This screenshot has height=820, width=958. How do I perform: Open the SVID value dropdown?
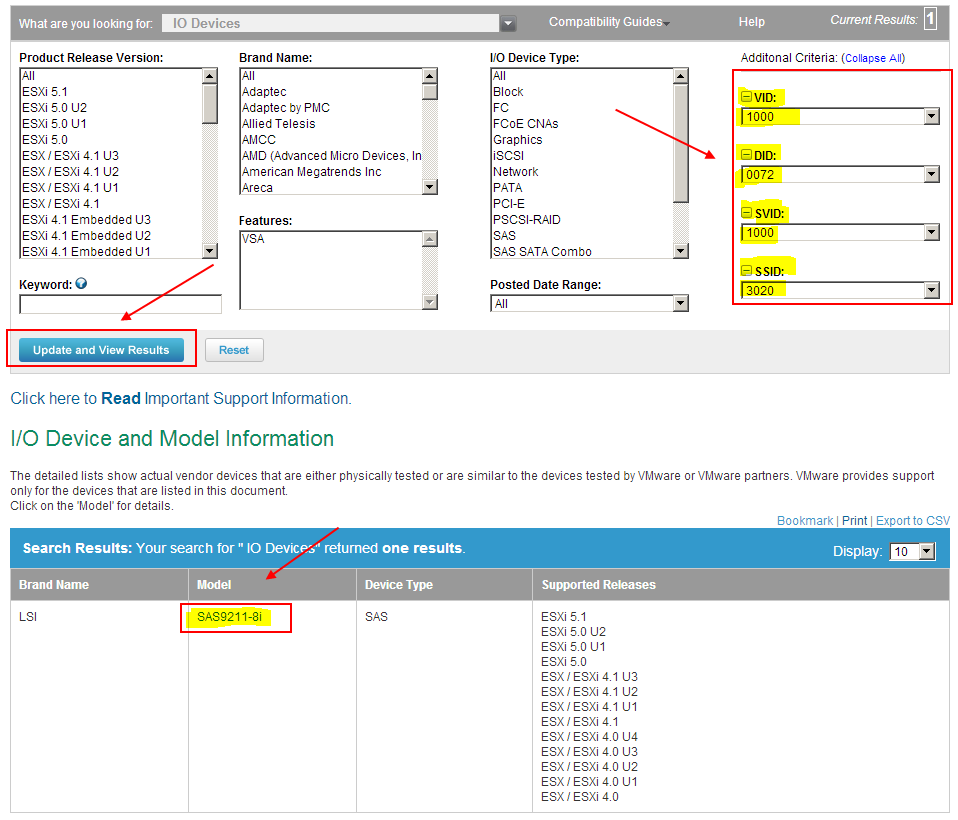point(931,232)
